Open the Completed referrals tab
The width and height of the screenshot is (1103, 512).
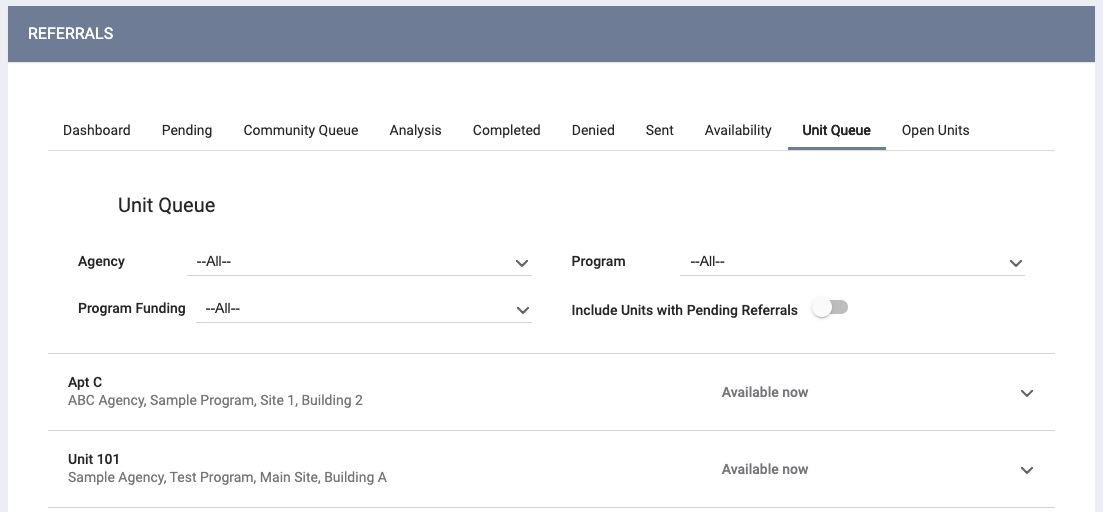[x=506, y=130]
